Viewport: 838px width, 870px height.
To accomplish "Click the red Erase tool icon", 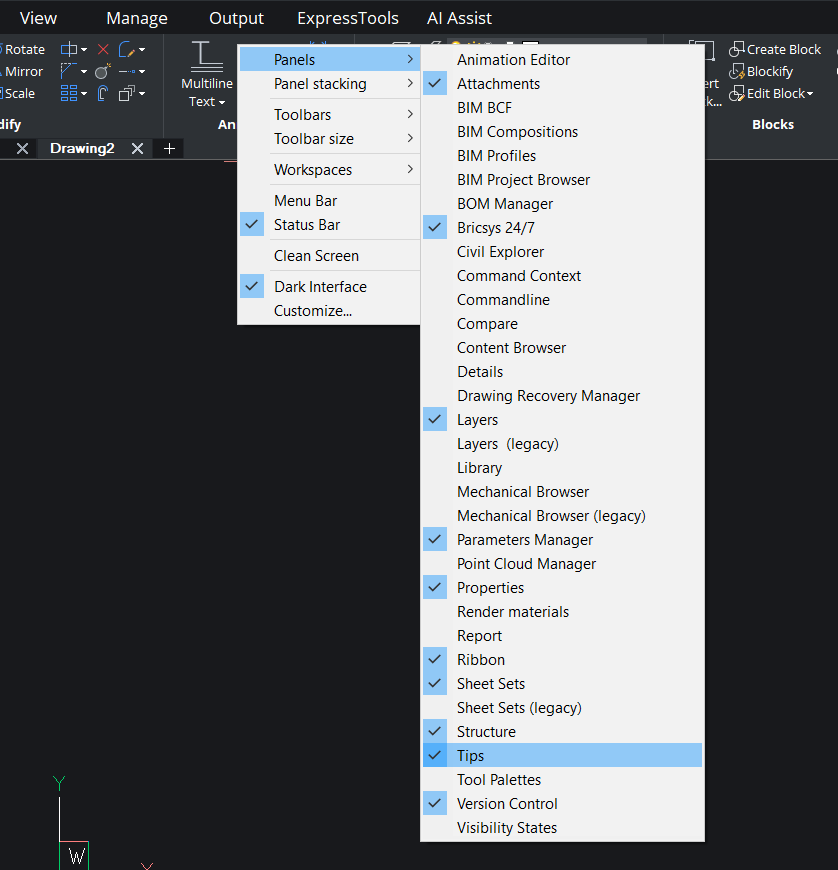I will click(103, 49).
